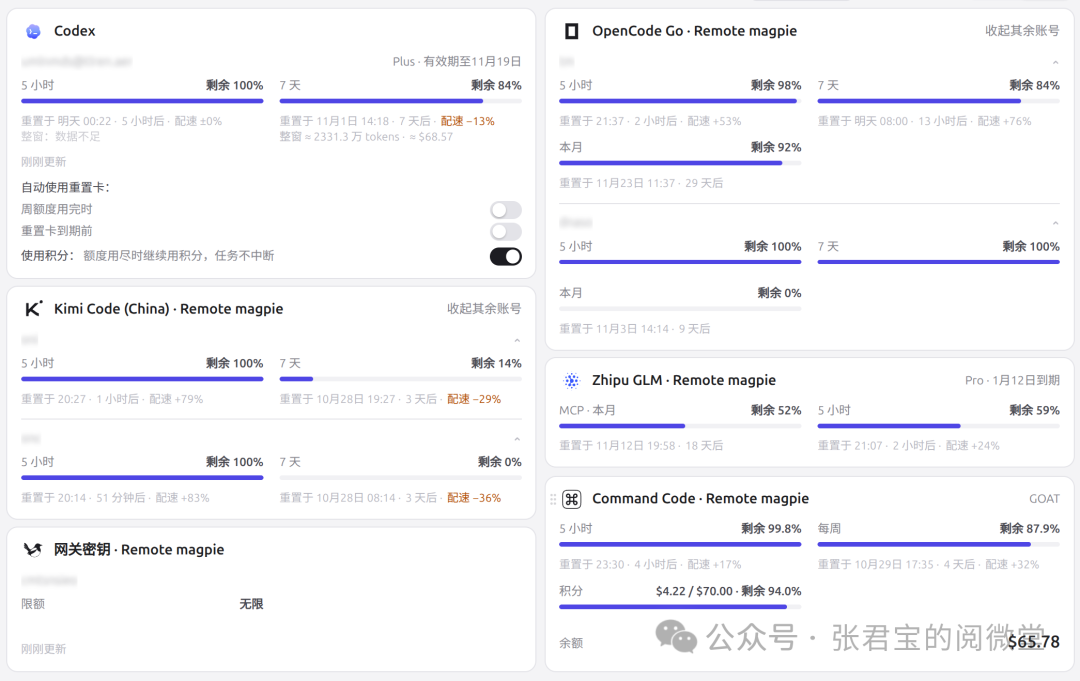Click the 余额 label in Command Code
The width and height of the screenshot is (1080, 681).
point(571,643)
